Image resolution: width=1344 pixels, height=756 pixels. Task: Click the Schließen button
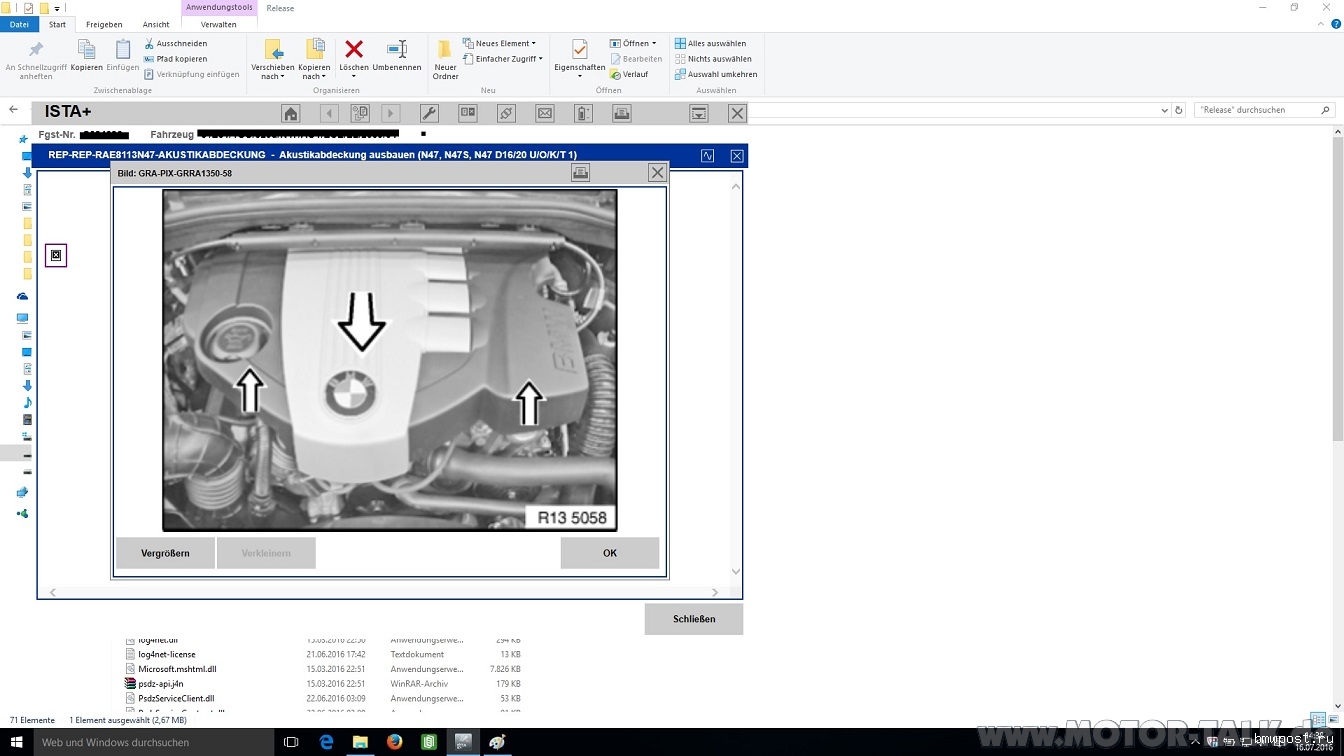point(693,619)
